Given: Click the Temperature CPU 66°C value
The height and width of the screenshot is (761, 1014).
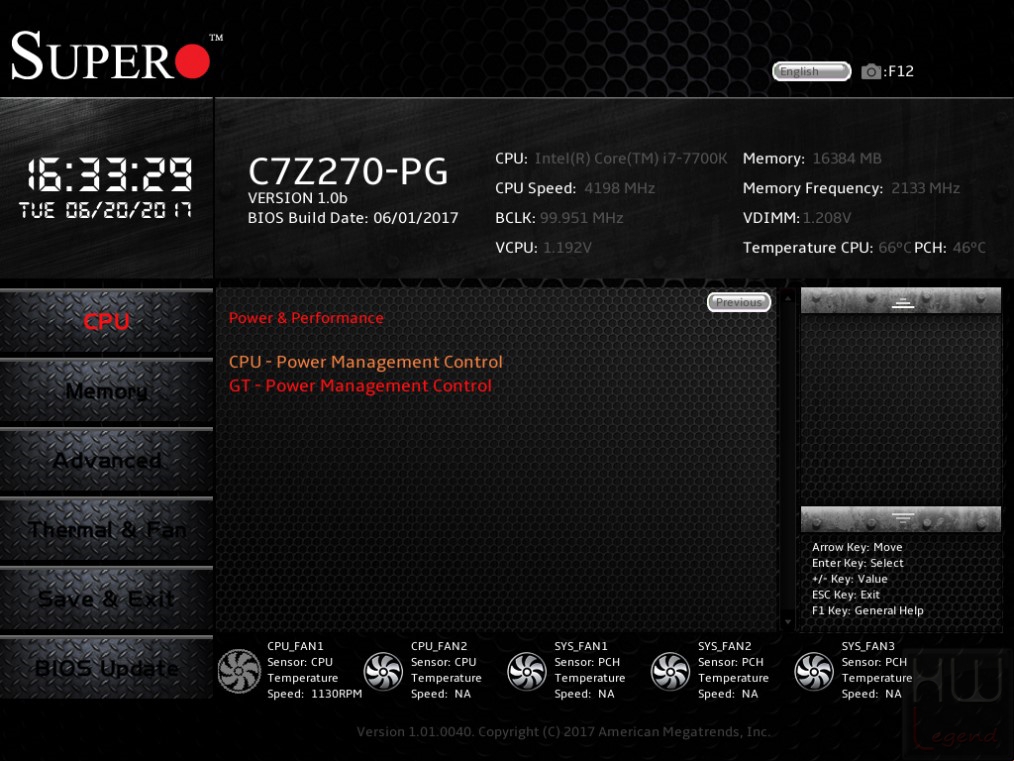Looking at the screenshot, I should pyautogui.click(x=894, y=248).
